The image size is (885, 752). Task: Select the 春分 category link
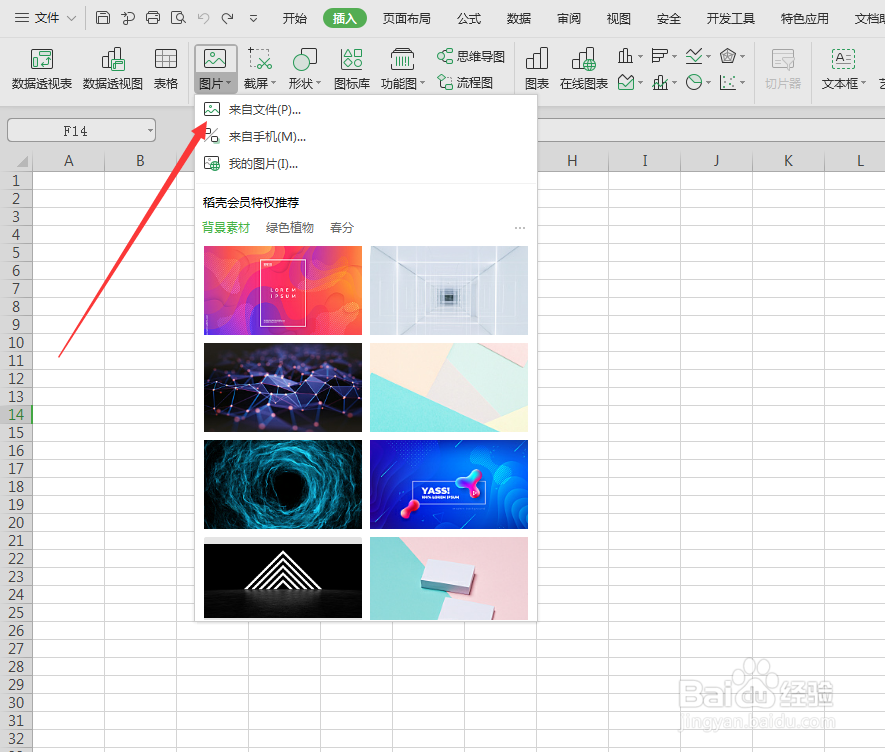pyautogui.click(x=341, y=228)
